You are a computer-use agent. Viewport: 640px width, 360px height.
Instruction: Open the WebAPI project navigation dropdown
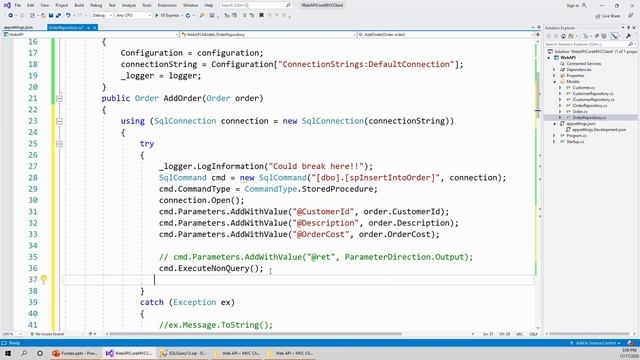point(91,35)
